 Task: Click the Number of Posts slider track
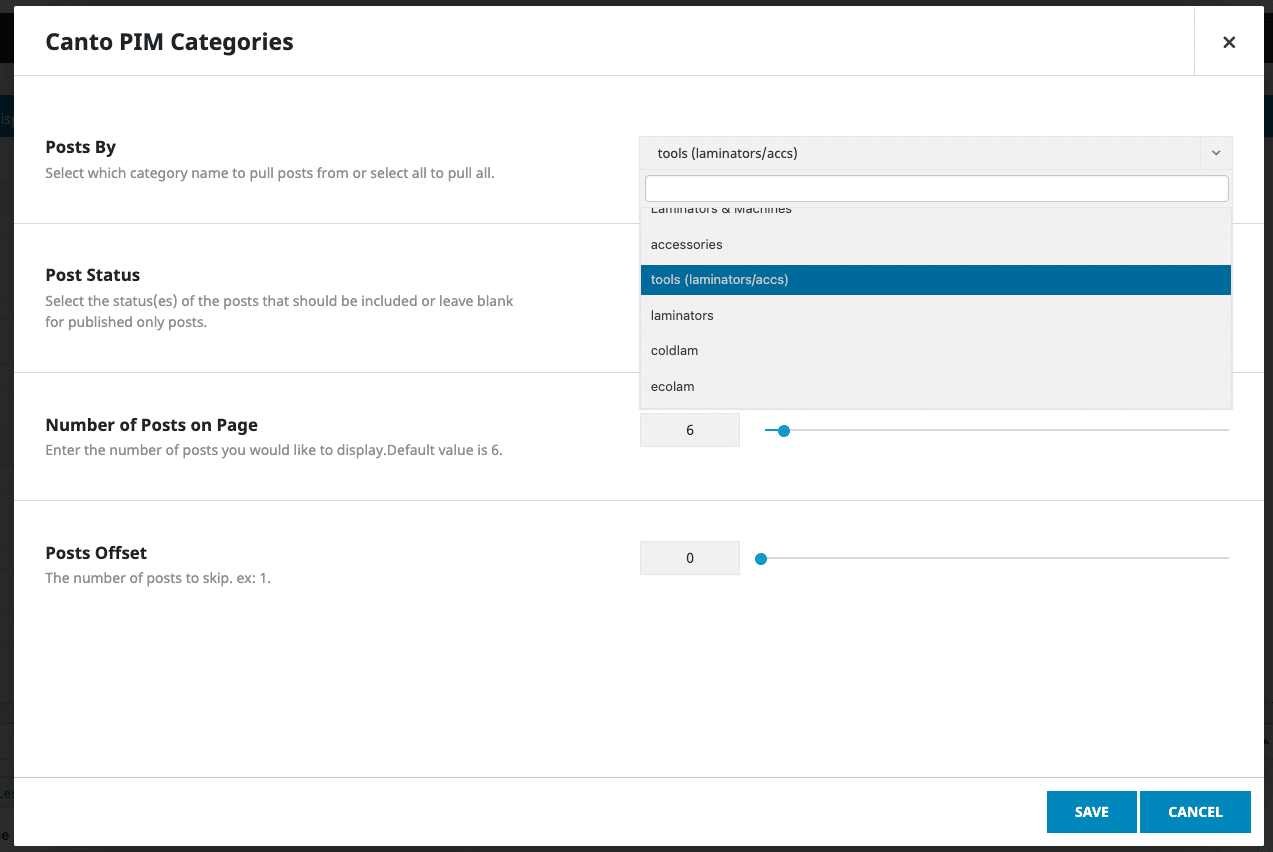(x=1000, y=430)
